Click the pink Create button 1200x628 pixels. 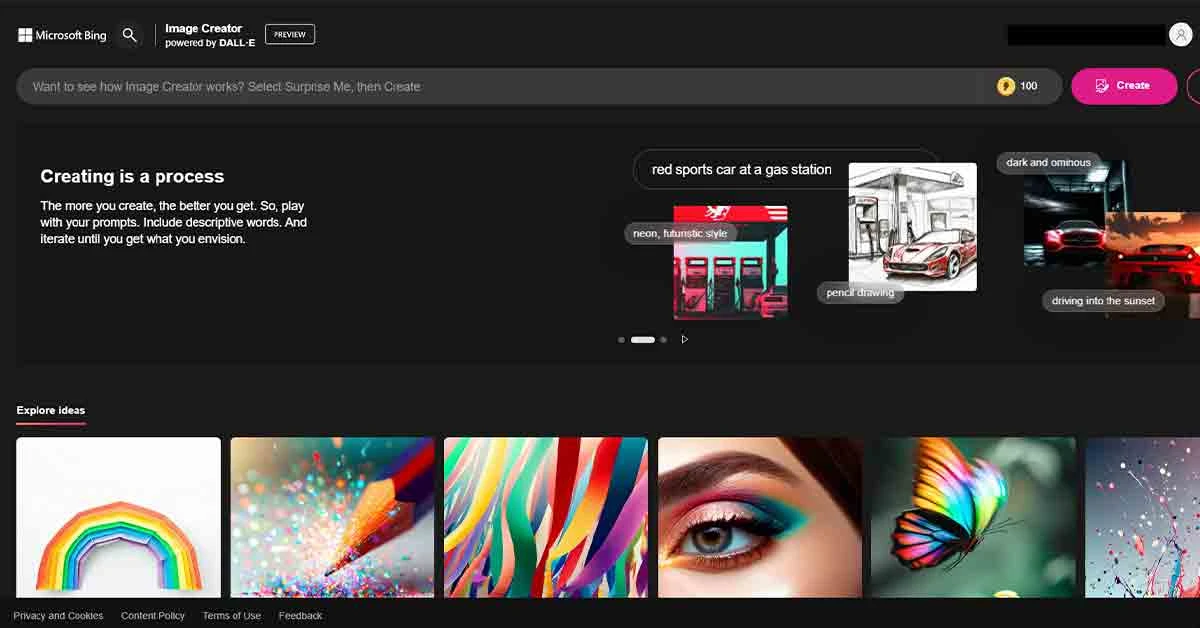(x=1124, y=86)
